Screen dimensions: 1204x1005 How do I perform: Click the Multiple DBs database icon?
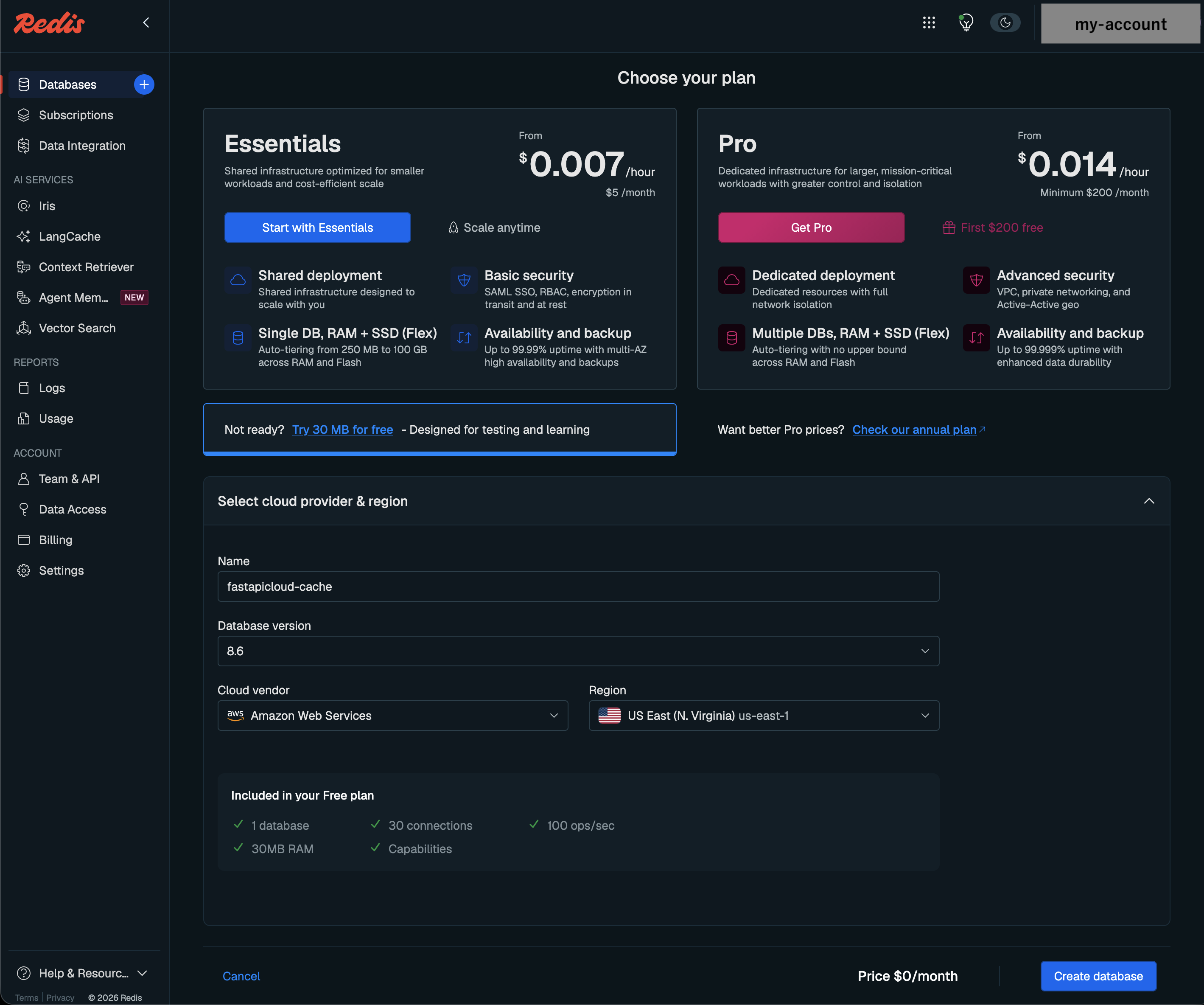(x=731, y=338)
